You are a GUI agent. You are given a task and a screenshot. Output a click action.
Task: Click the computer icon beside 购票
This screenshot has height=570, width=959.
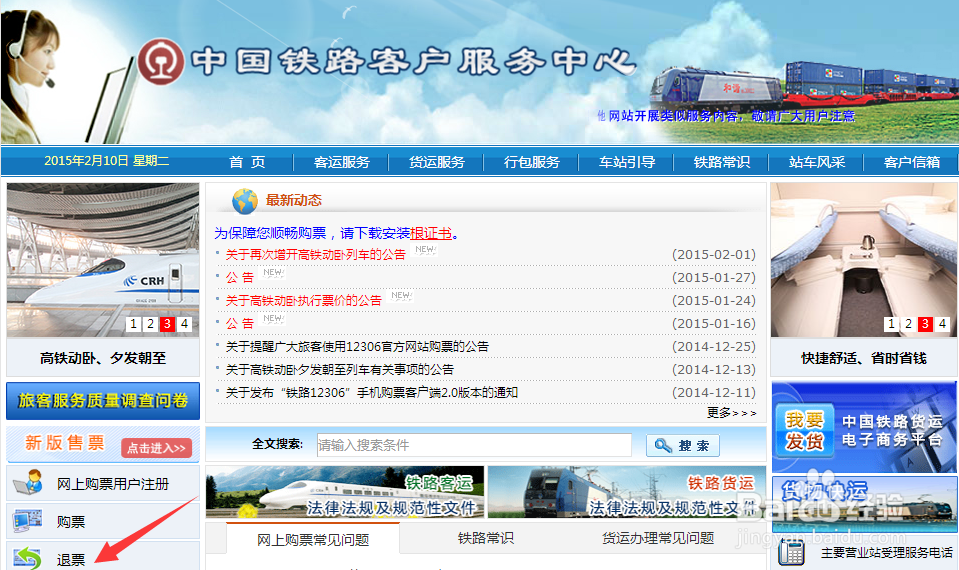click(x=28, y=520)
